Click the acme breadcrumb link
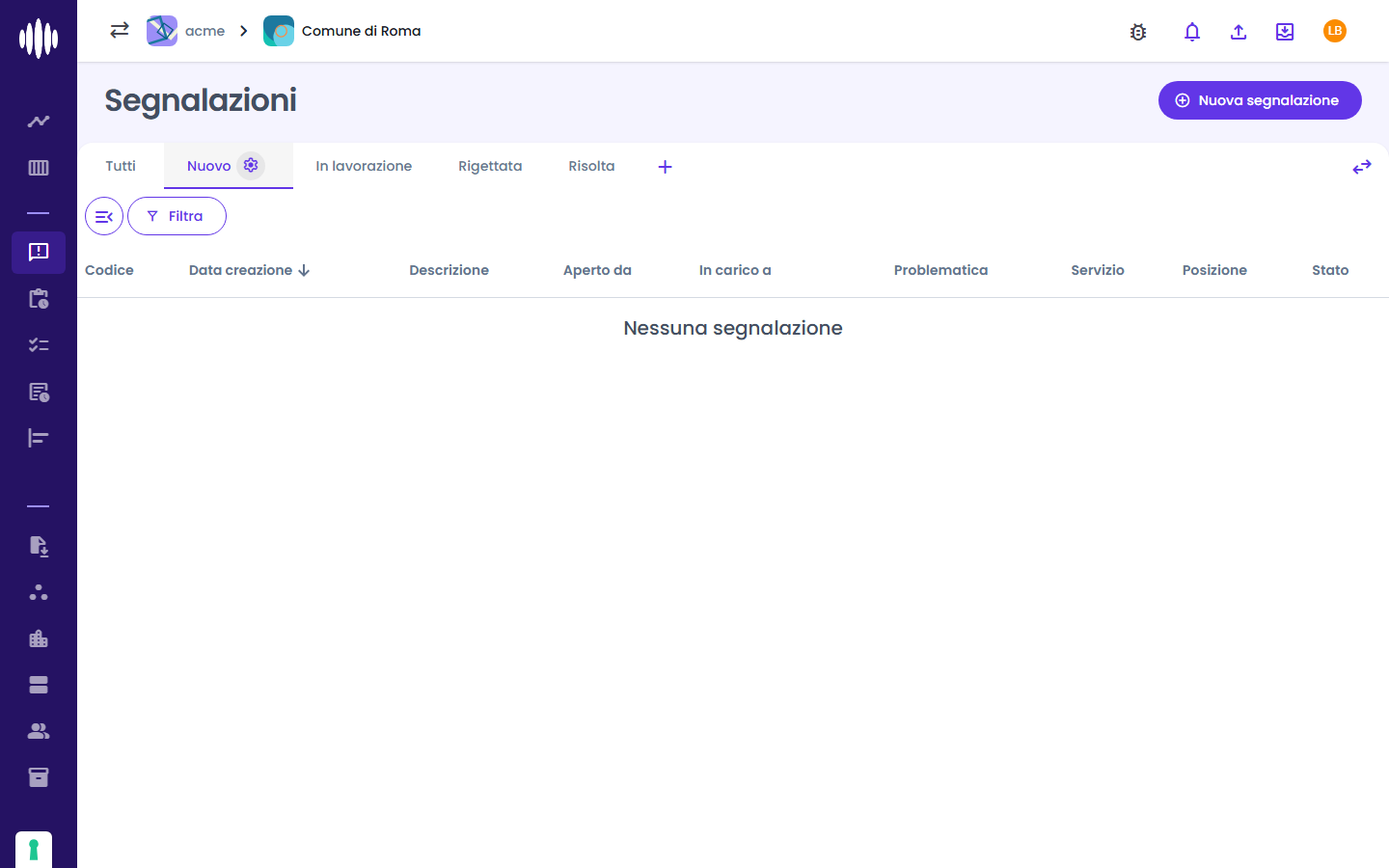 [x=186, y=31]
